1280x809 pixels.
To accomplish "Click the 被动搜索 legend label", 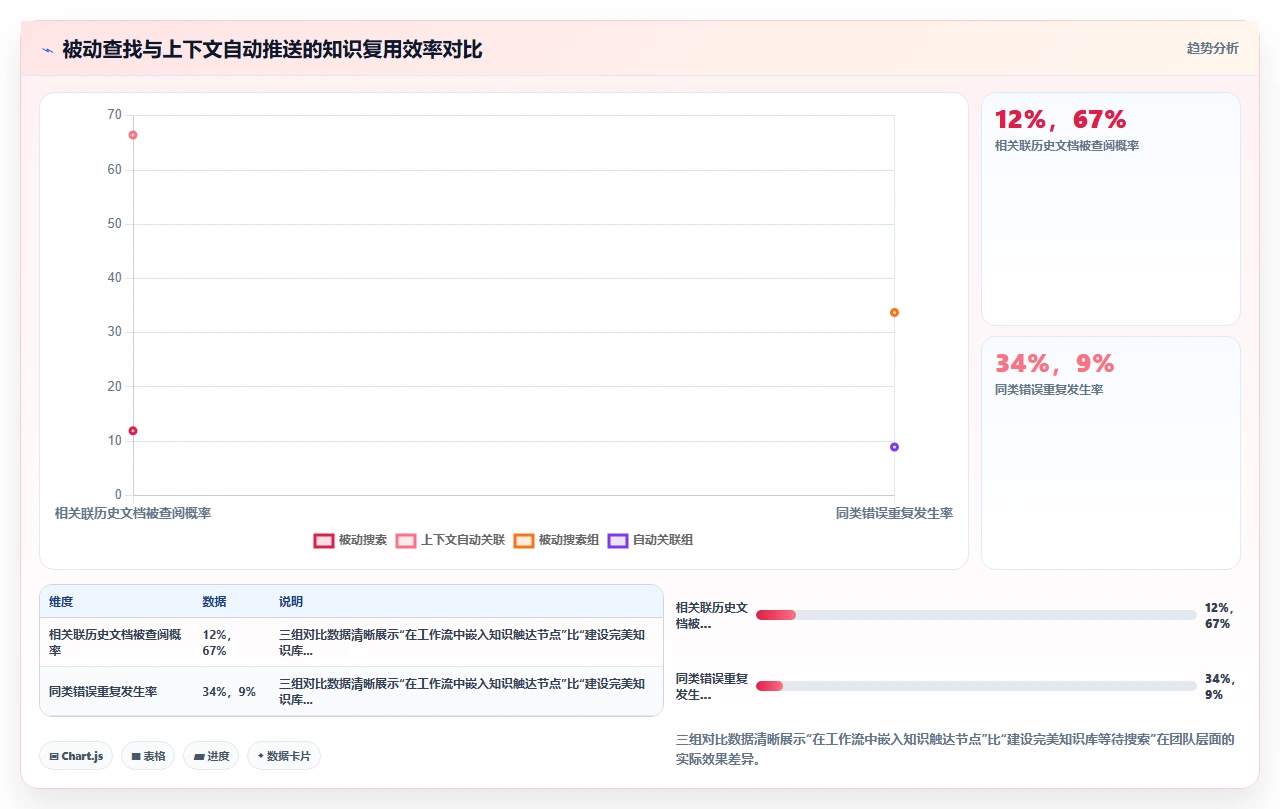I will [x=362, y=540].
